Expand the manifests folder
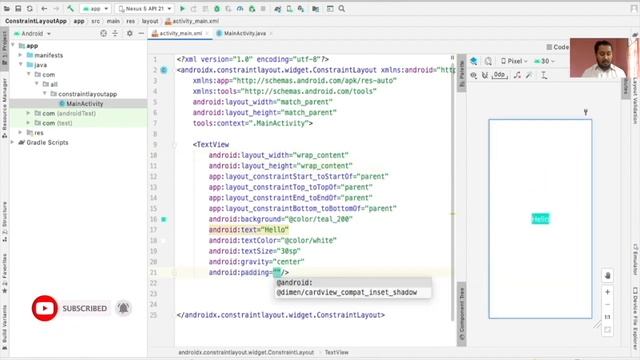 [x=20, y=55]
